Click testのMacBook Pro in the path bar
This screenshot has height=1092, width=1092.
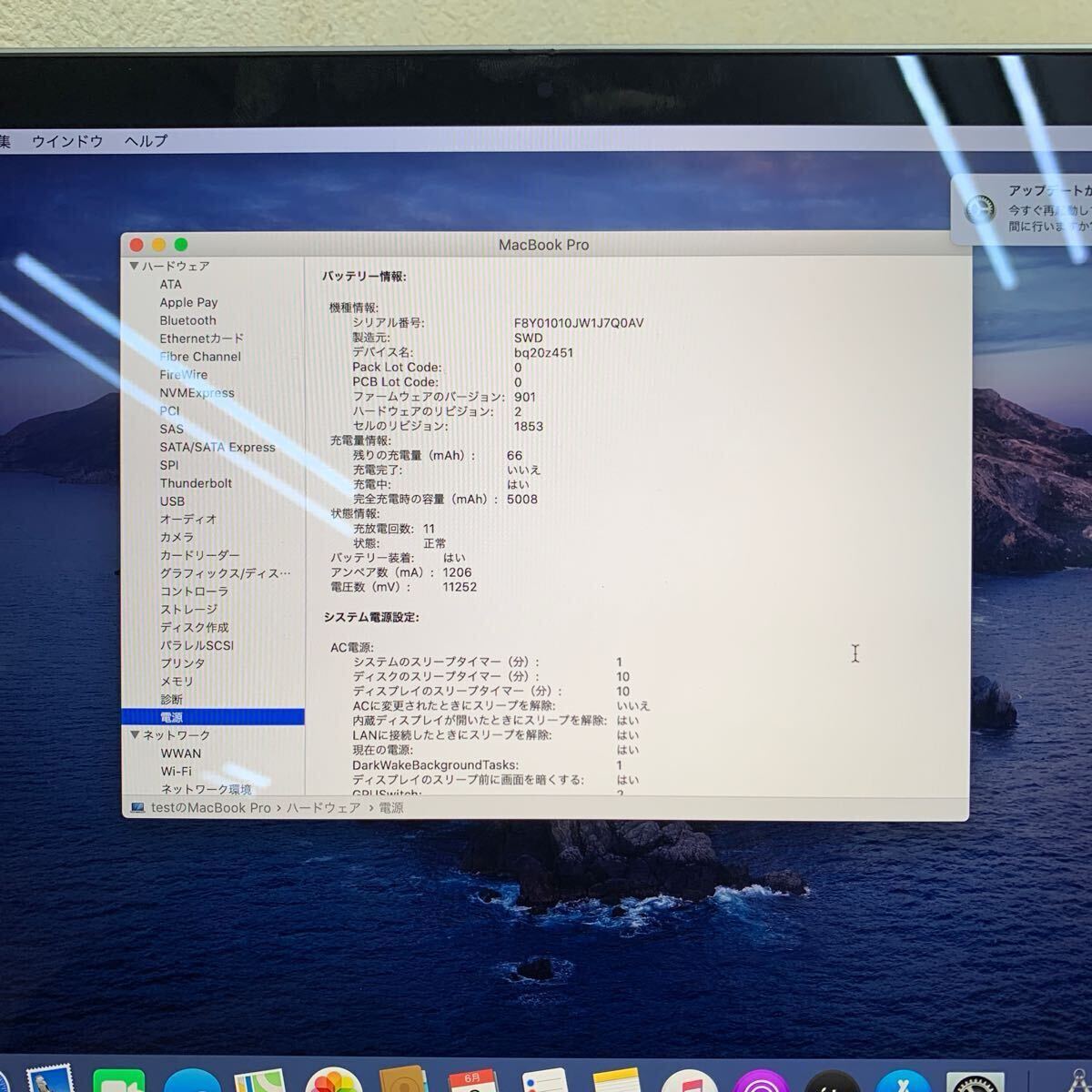(211, 808)
